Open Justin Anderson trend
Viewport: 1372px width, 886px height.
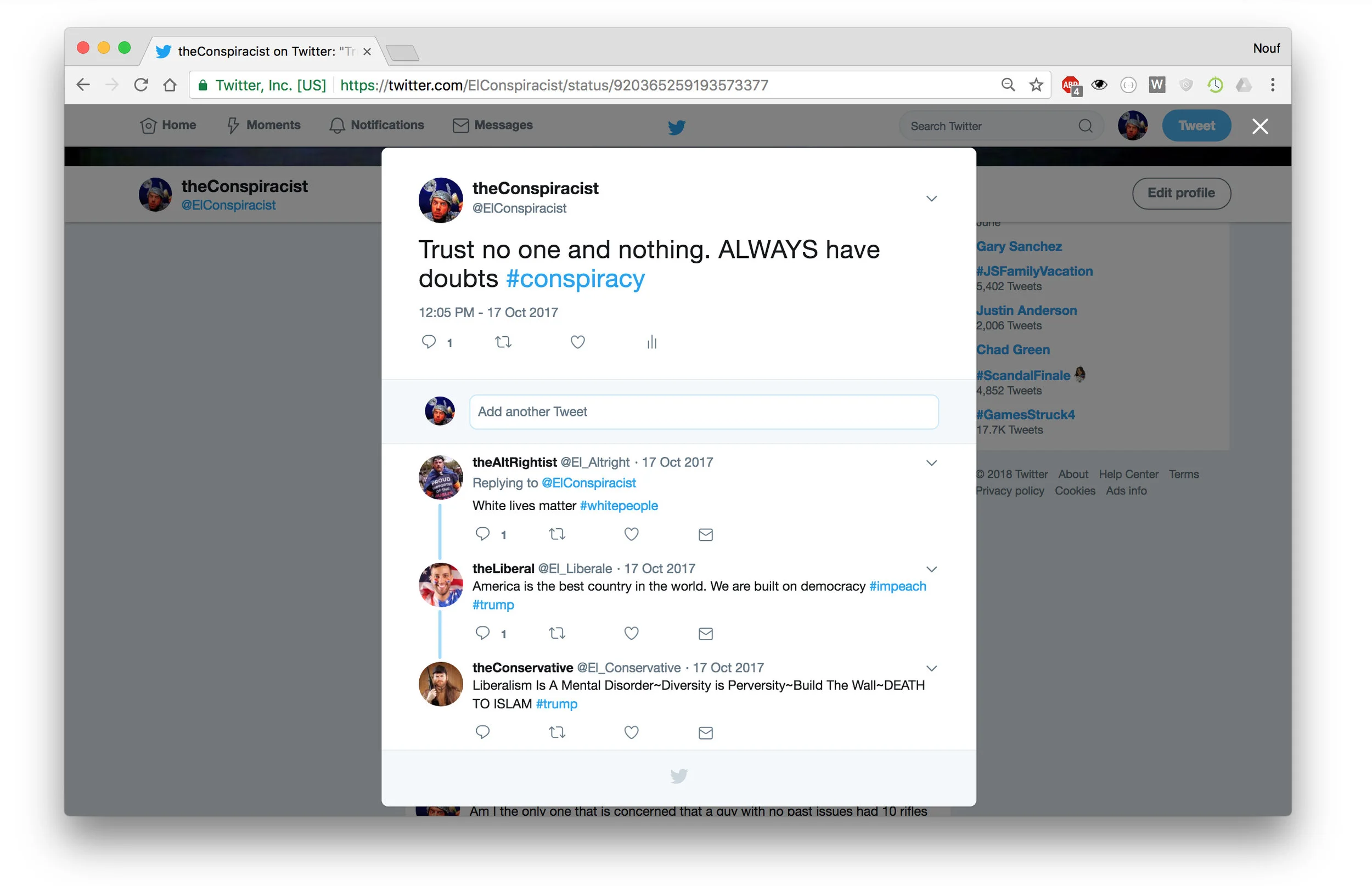1026,311
